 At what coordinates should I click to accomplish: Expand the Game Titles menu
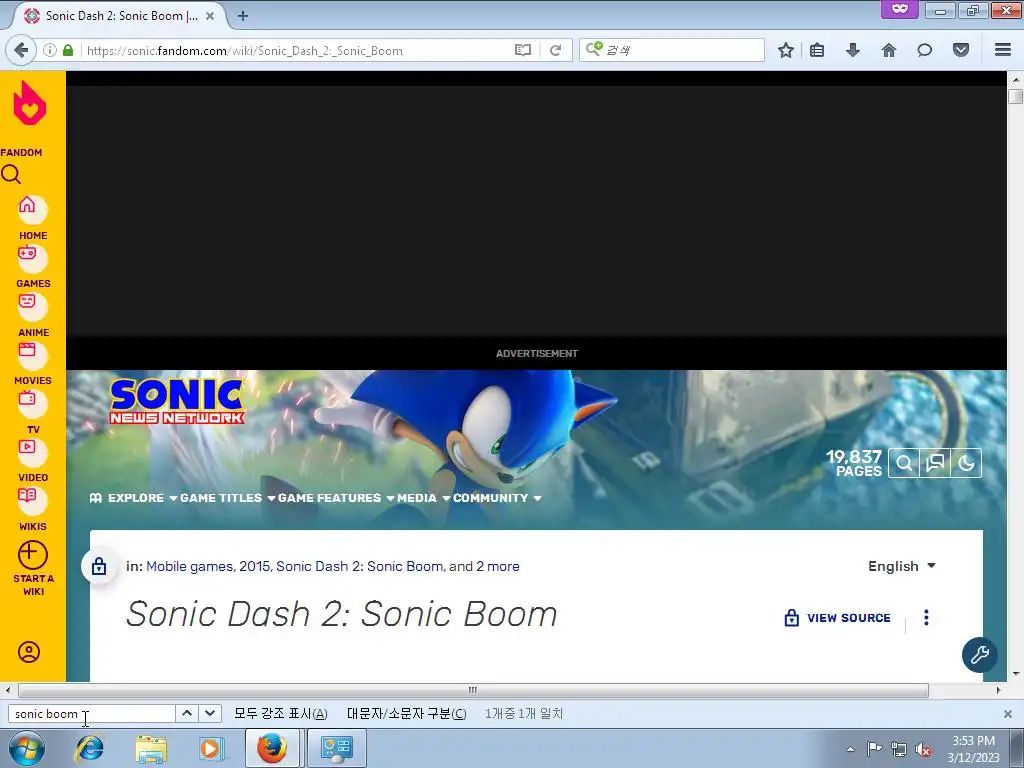[227, 498]
